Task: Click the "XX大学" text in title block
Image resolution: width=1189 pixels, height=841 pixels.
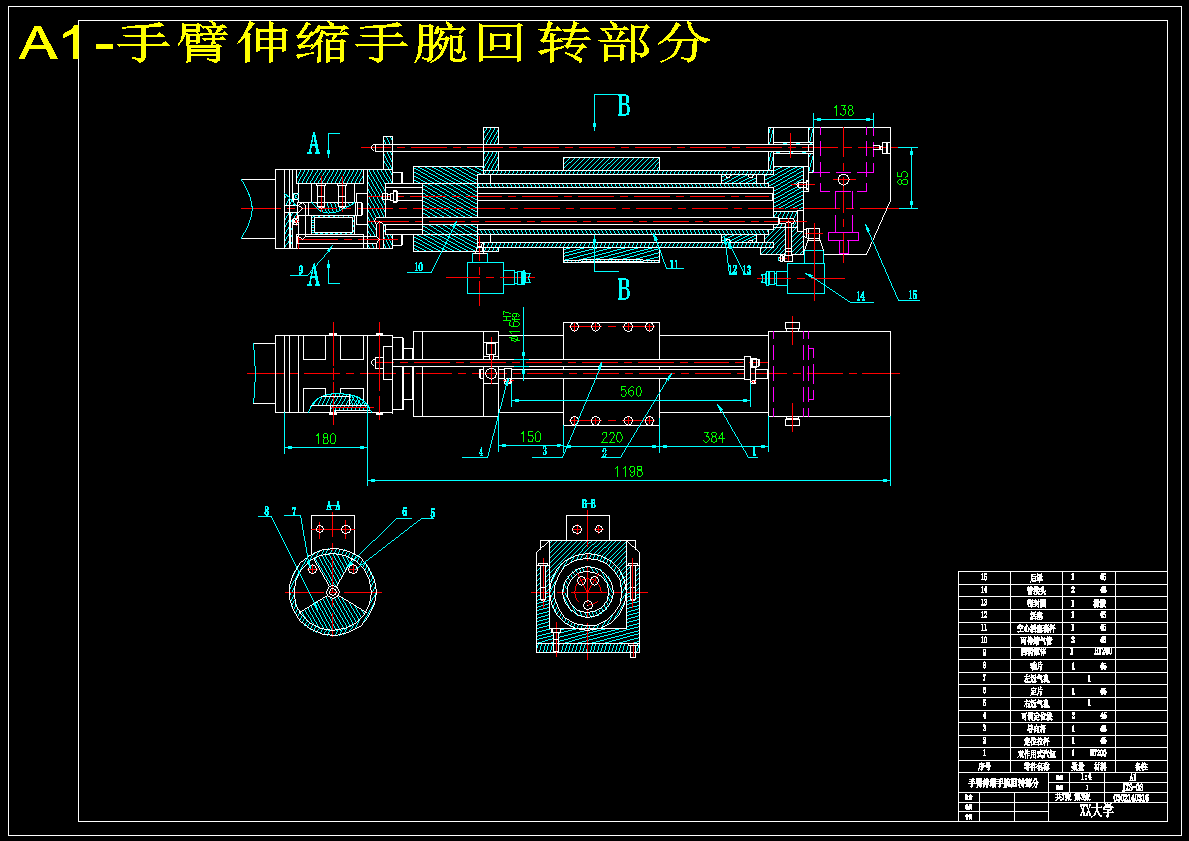Action: tap(1097, 811)
